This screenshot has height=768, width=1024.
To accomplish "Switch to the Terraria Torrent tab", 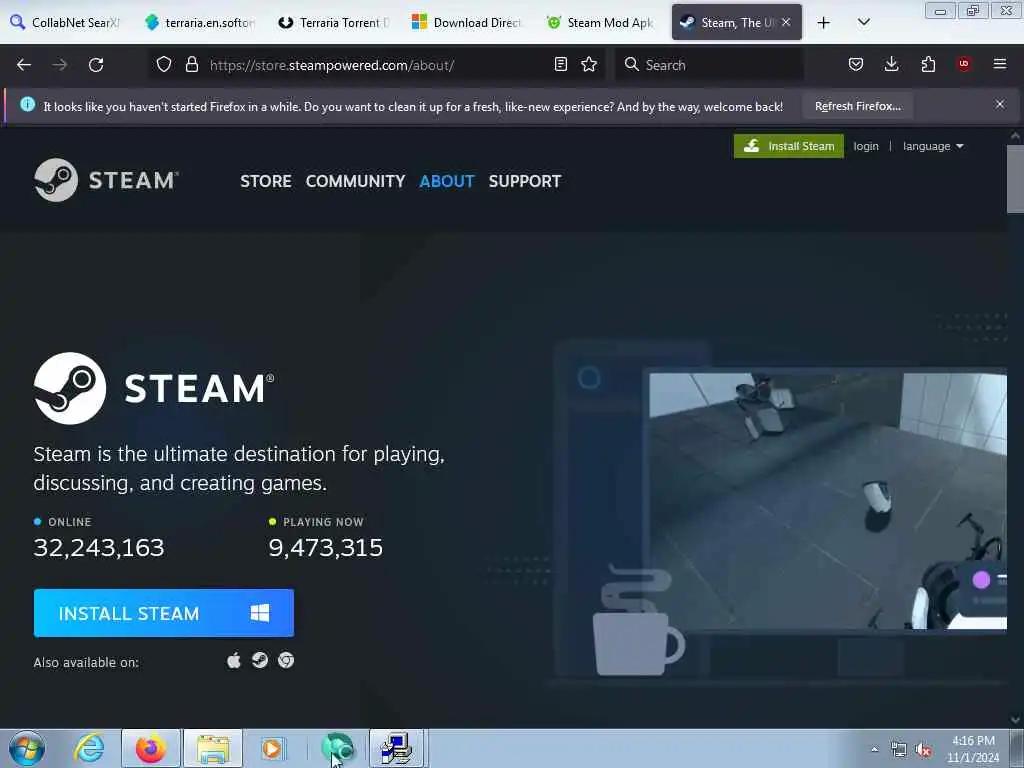I will coord(334,23).
